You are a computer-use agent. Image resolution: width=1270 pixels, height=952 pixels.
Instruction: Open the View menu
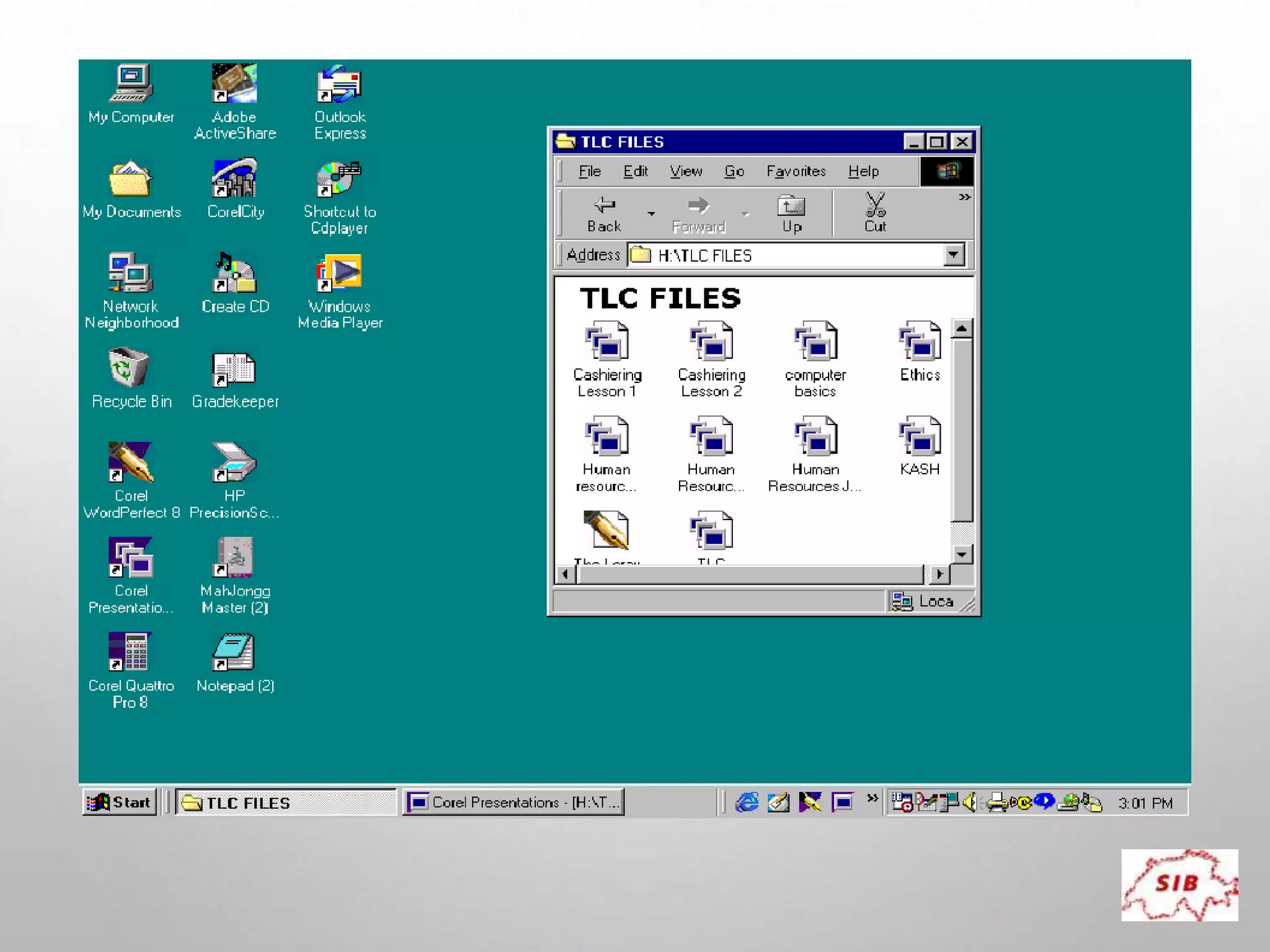[x=685, y=172]
